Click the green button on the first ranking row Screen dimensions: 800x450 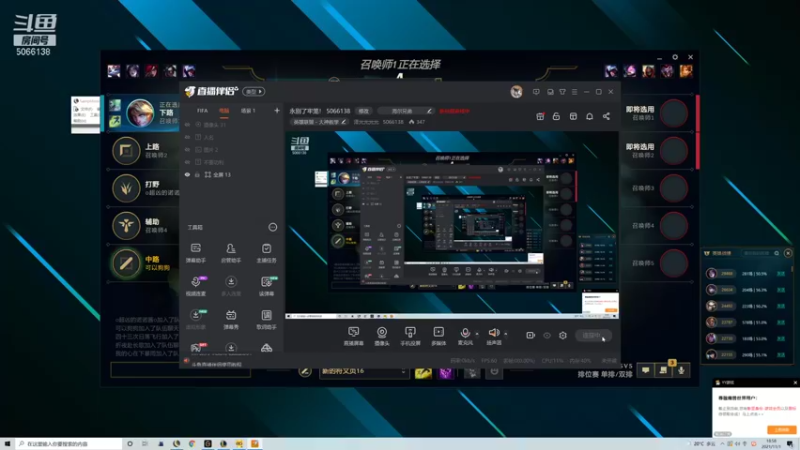pyautogui.click(x=781, y=273)
